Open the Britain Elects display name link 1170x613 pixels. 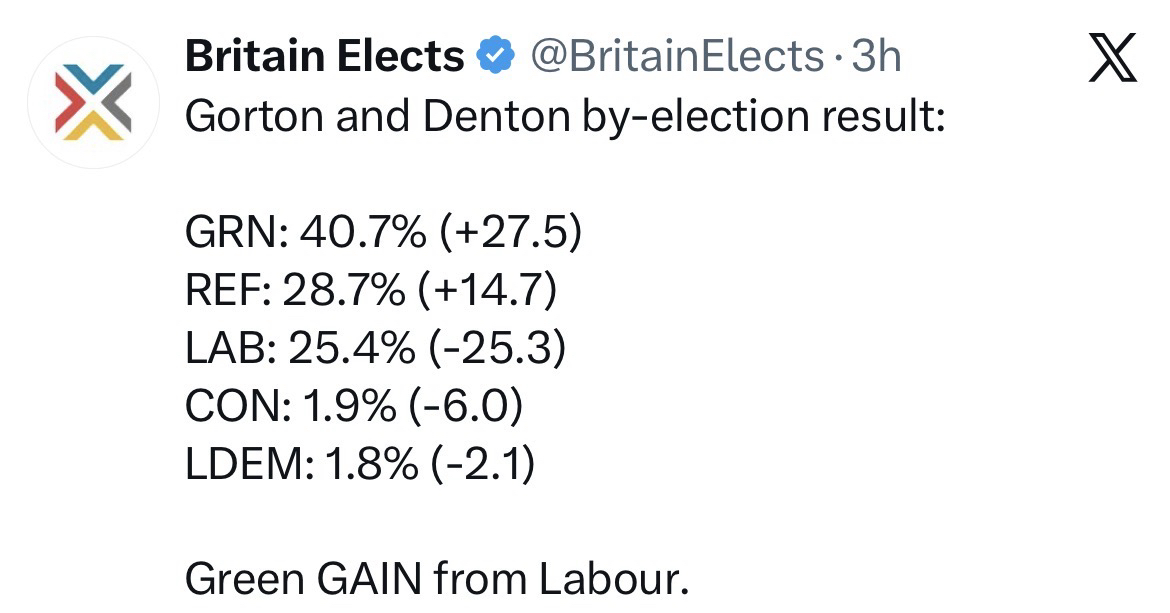pyautogui.click(x=325, y=57)
